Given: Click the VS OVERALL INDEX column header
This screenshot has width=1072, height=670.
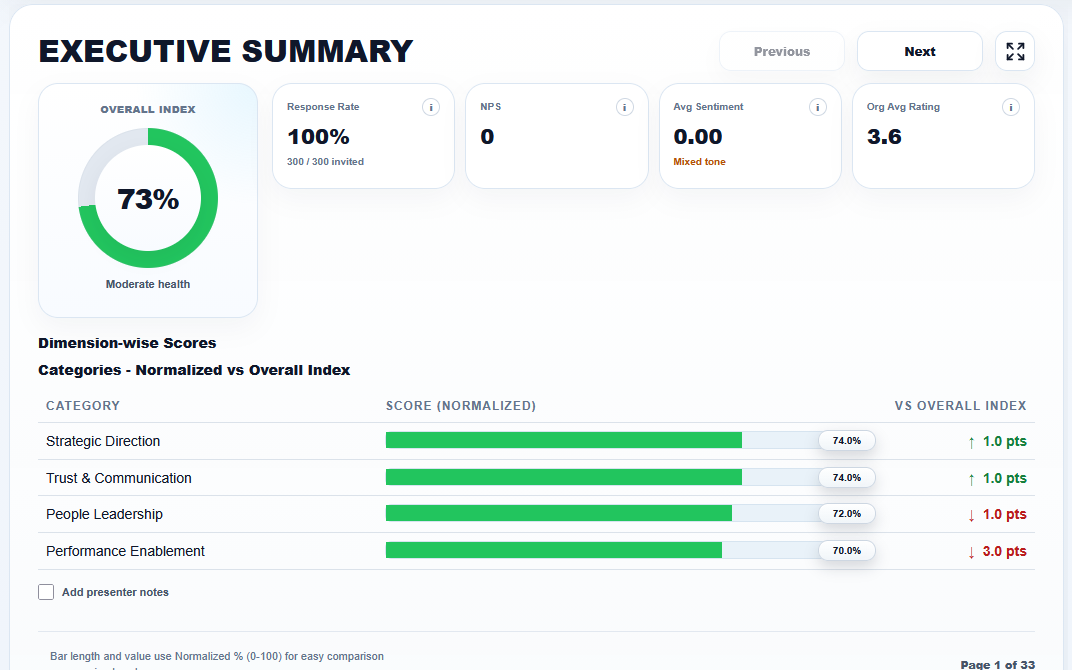Looking at the screenshot, I should point(961,405).
